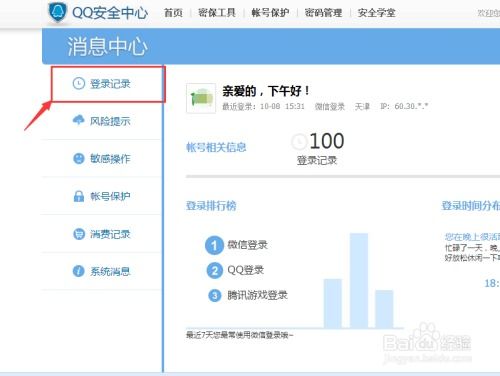This screenshot has width=500, height=376.
Task: Click the 天津 location text
Action: tap(362, 106)
